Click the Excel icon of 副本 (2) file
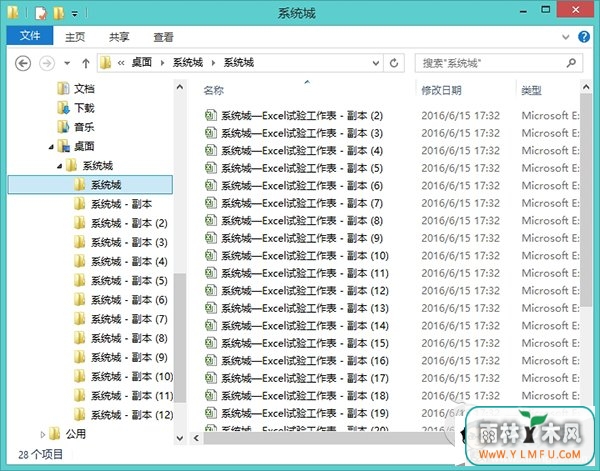Image resolution: width=600 pixels, height=471 pixels. pos(211,115)
